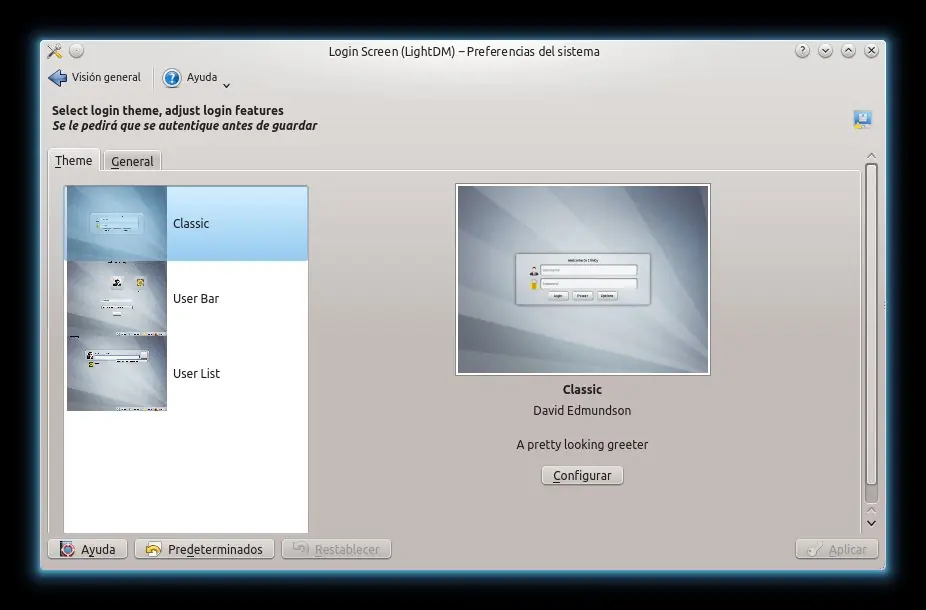Image resolution: width=926 pixels, height=610 pixels.
Task: Click the wrench tools icon in title bar
Action: (x=55, y=51)
